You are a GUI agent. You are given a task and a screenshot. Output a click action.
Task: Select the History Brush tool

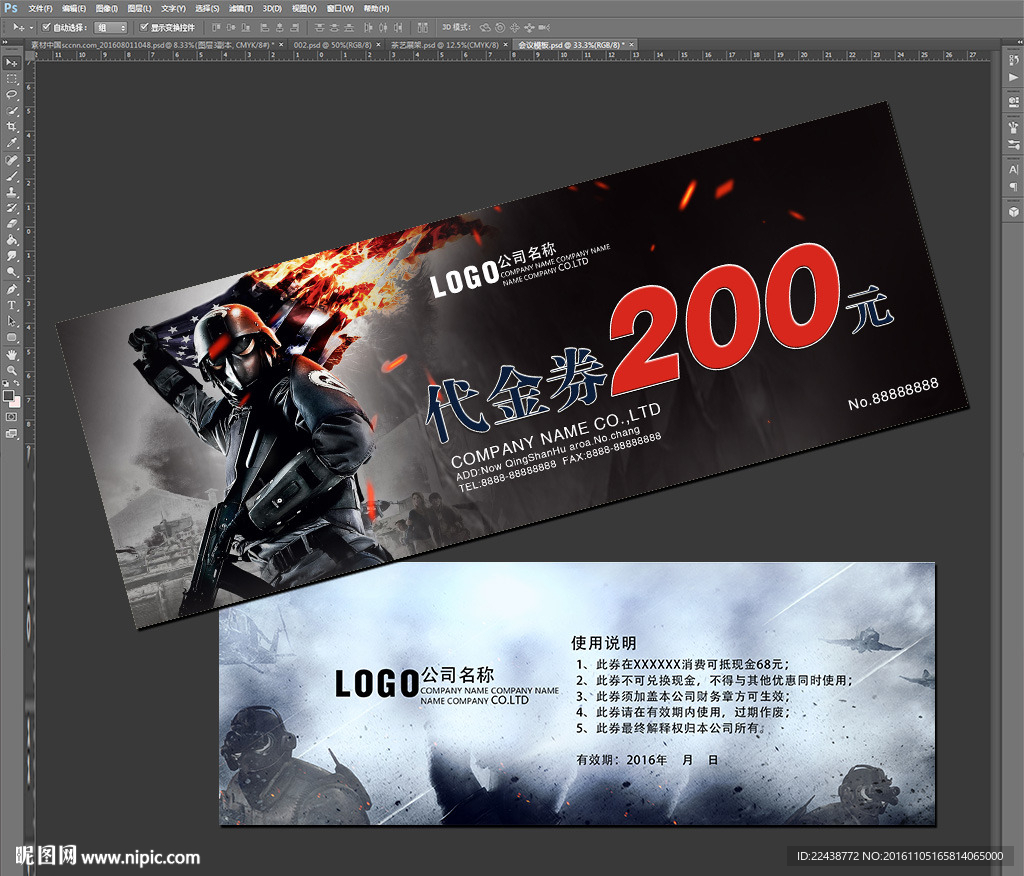[12, 208]
